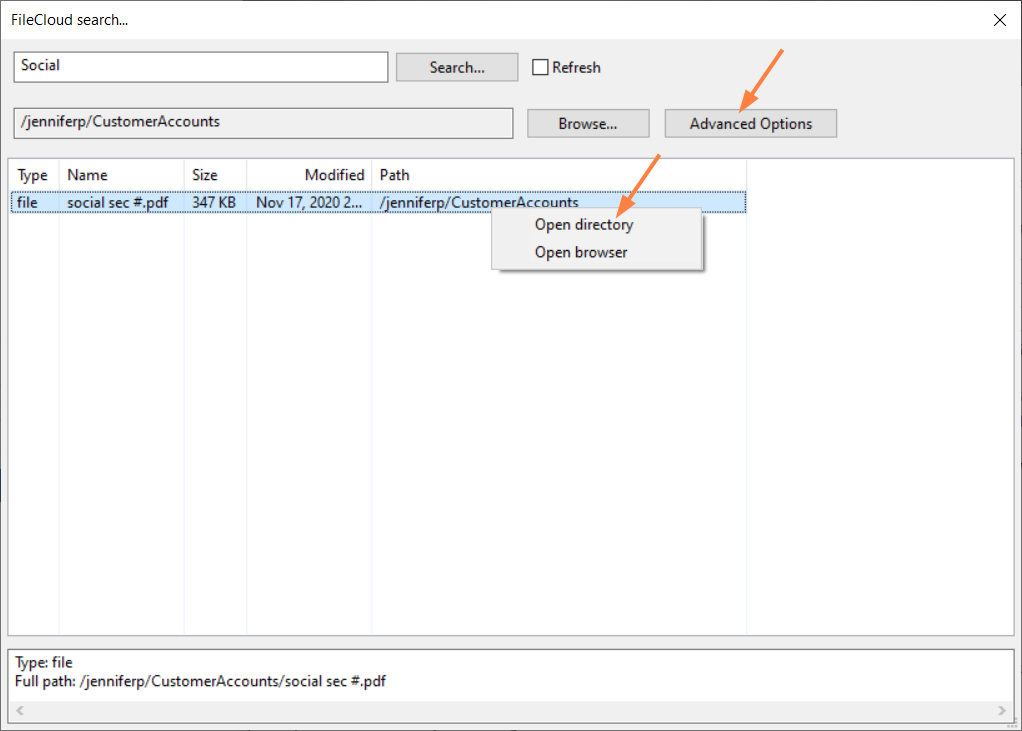
Task: Sort results by Path column header
Action: 558,175
